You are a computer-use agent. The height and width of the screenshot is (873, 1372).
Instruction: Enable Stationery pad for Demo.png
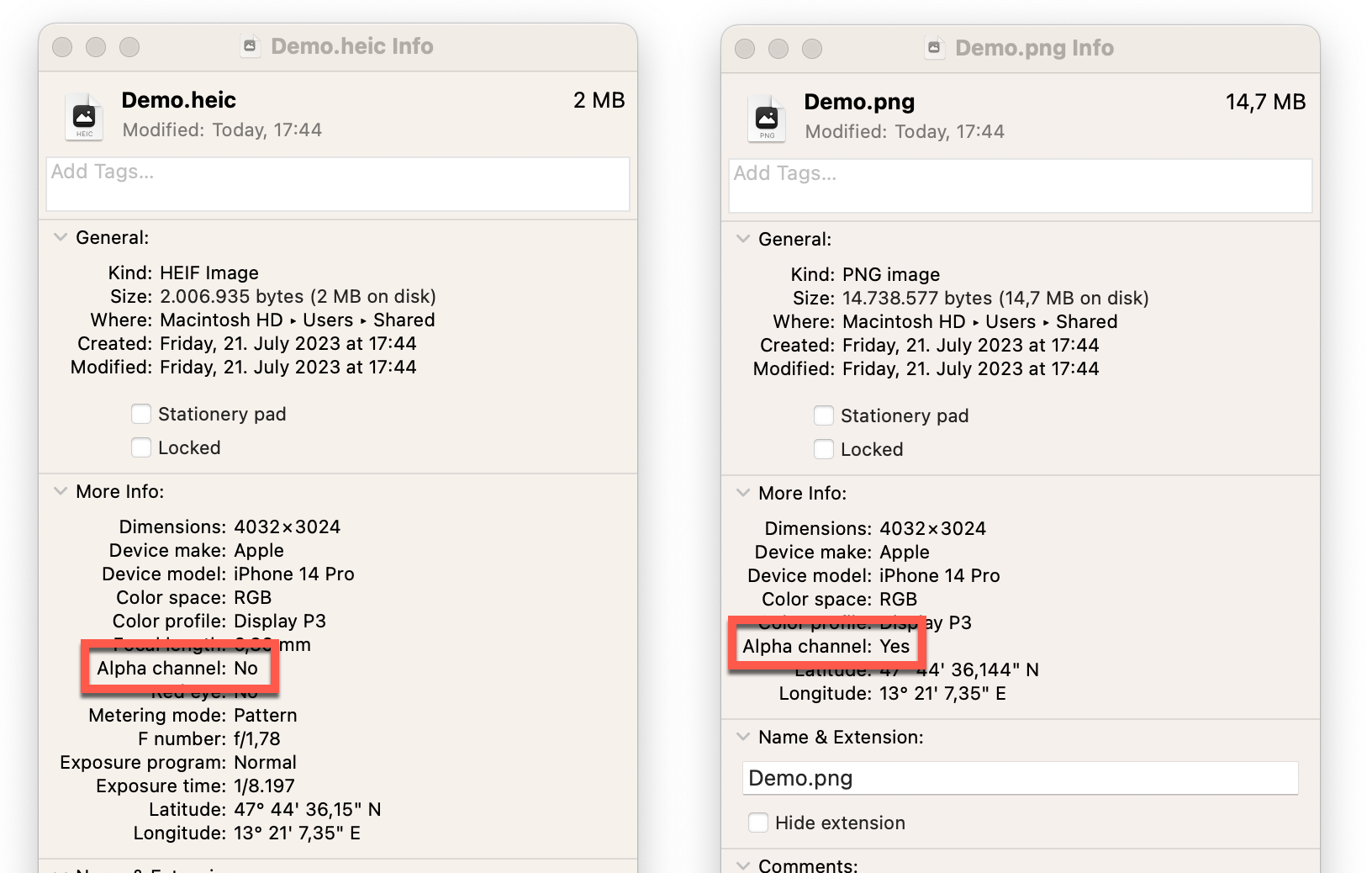point(824,415)
